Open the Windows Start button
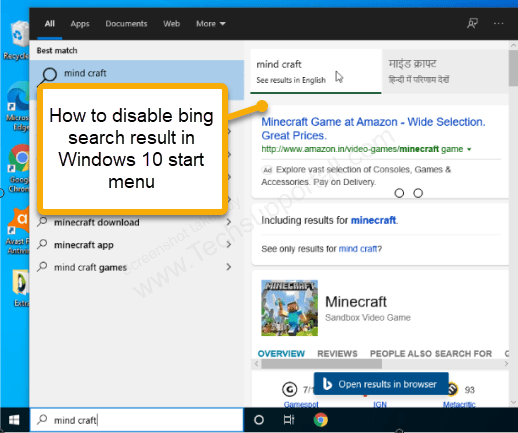The width and height of the screenshot is (518, 433). (x=14, y=420)
